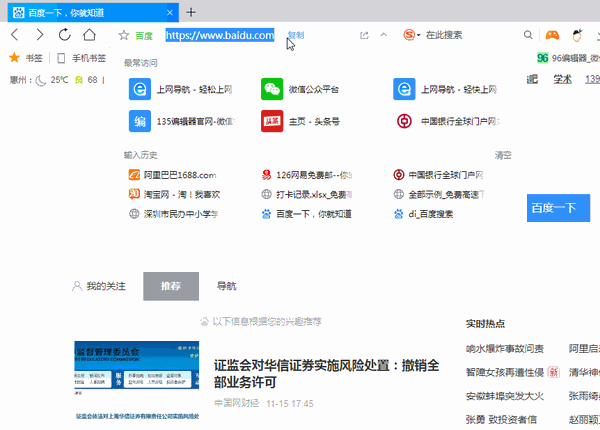
Task: Select 百度一下，你就知道 history entry
Action: click(x=307, y=214)
